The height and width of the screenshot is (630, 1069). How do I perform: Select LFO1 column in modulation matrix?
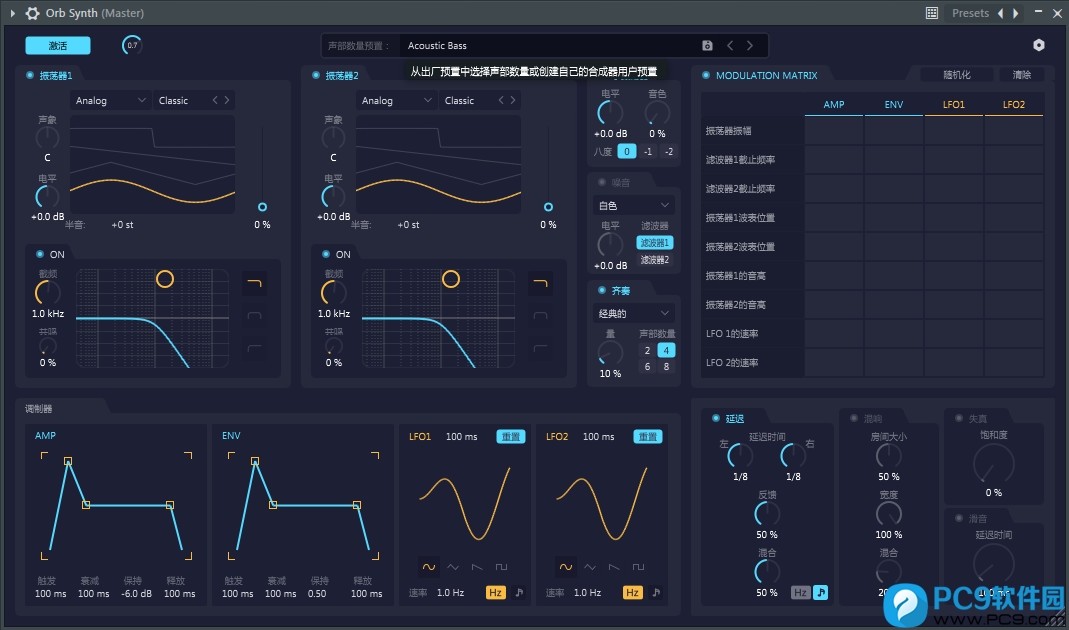coord(954,104)
